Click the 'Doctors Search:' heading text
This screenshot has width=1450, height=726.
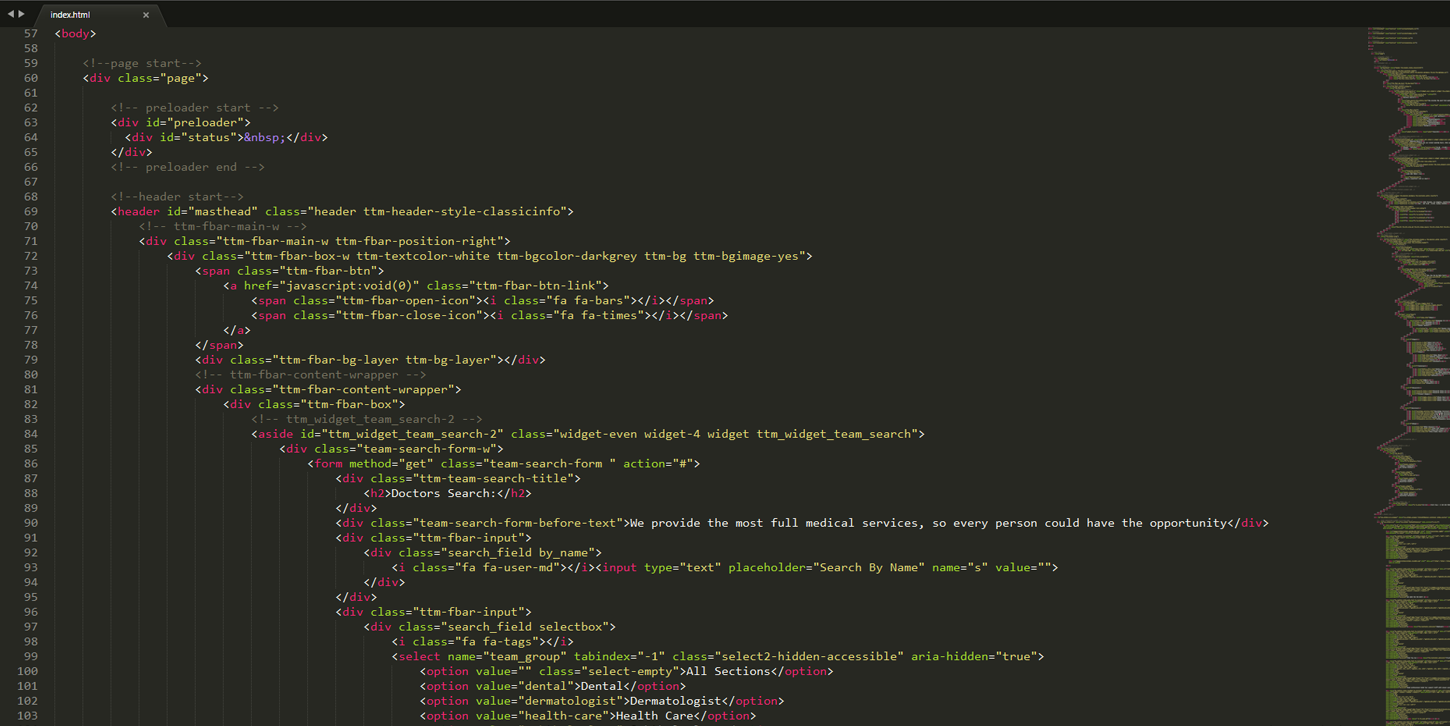[x=443, y=493]
